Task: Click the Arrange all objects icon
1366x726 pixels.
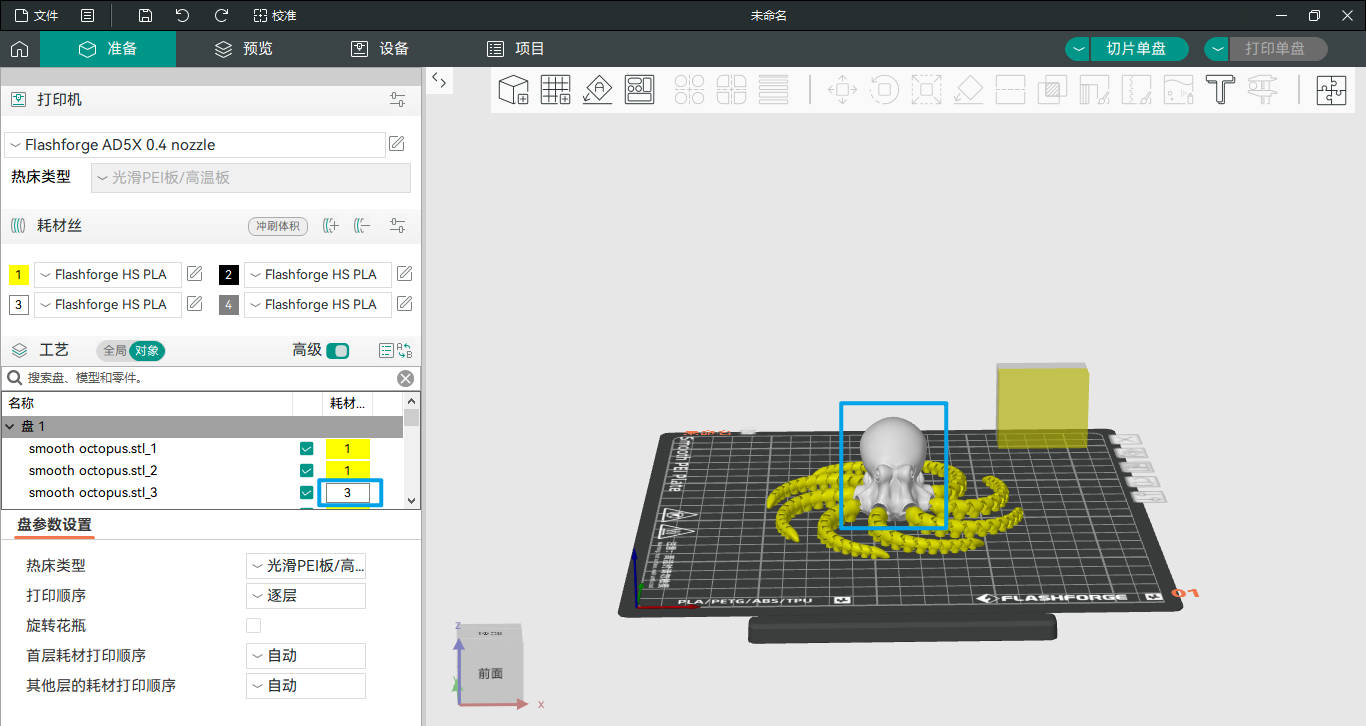Action: click(x=639, y=90)
